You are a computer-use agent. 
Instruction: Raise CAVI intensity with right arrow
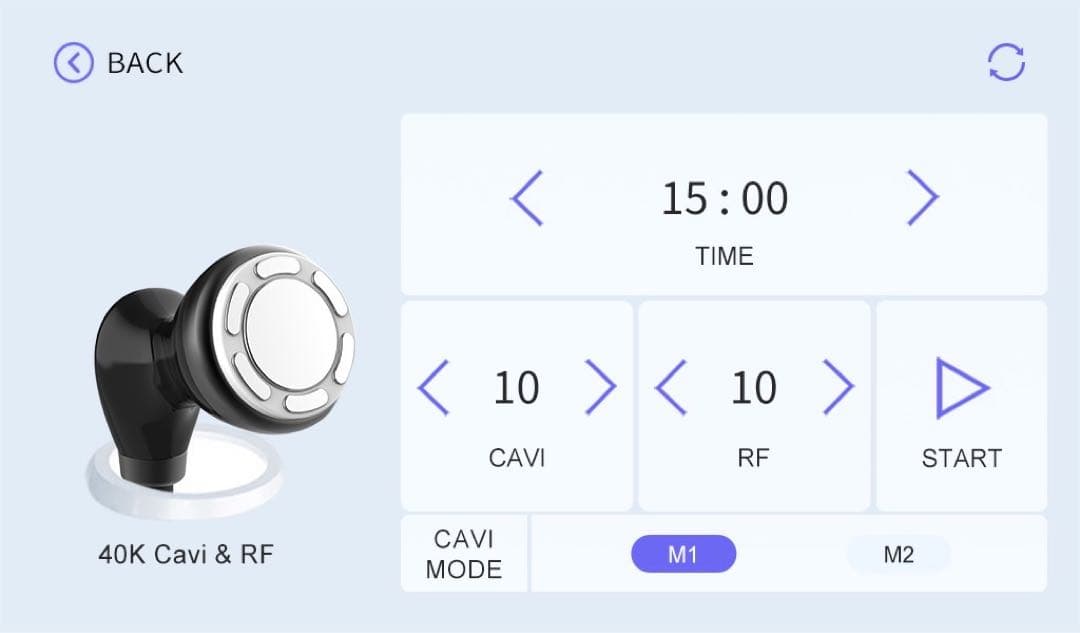click(x=600, y=388)
